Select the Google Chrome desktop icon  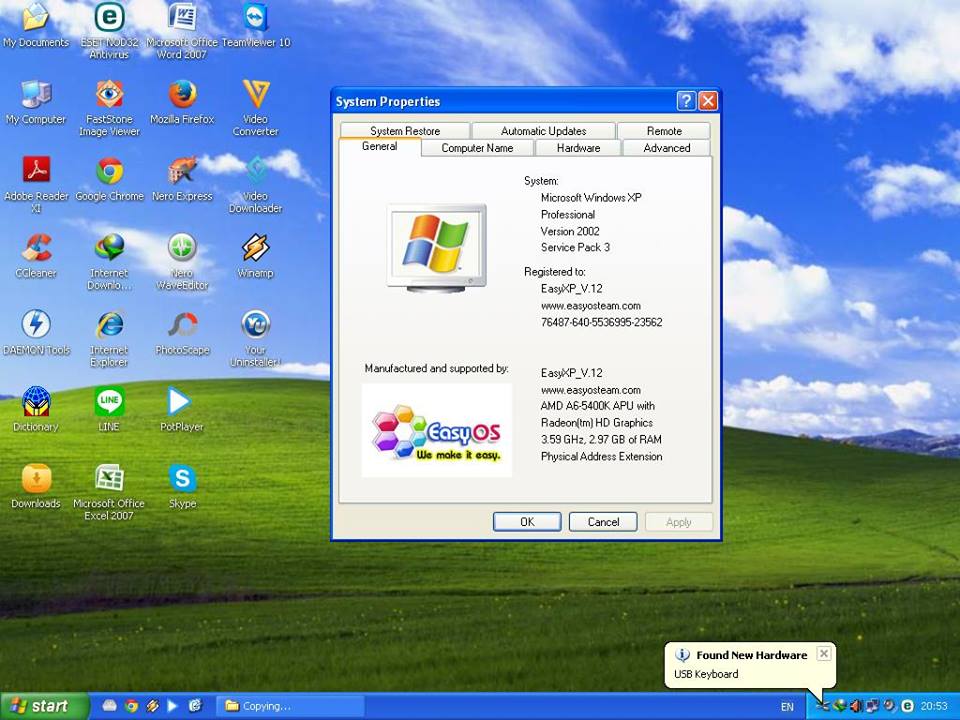pos(109,178)
